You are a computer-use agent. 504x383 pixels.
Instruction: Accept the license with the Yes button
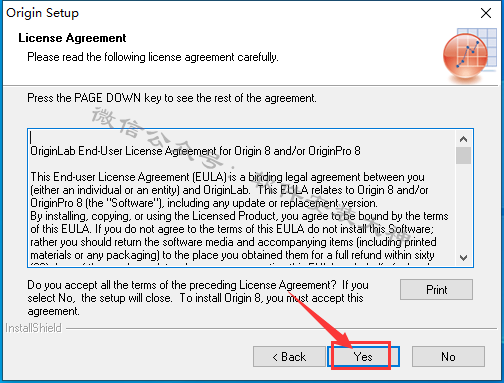pyautogui.click(x=363, y=357)
